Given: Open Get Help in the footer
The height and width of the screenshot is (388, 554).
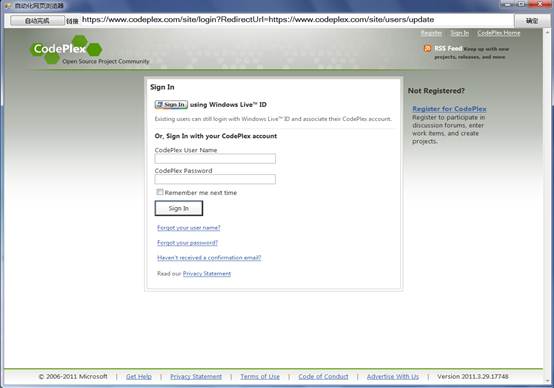Looking at the screenshot, I should tap(139, 377).
